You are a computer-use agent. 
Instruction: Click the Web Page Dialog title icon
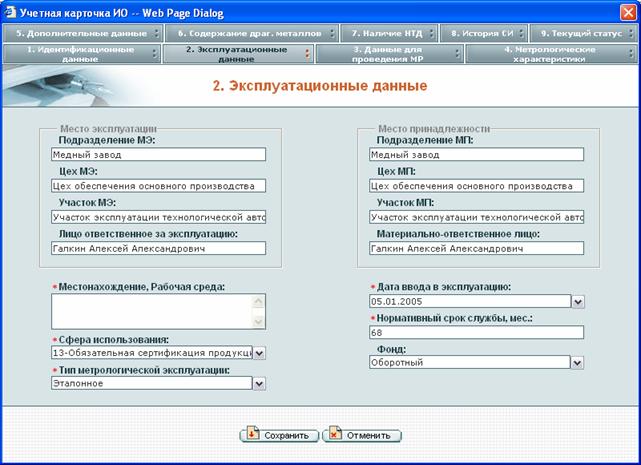[x=10, y=12]
